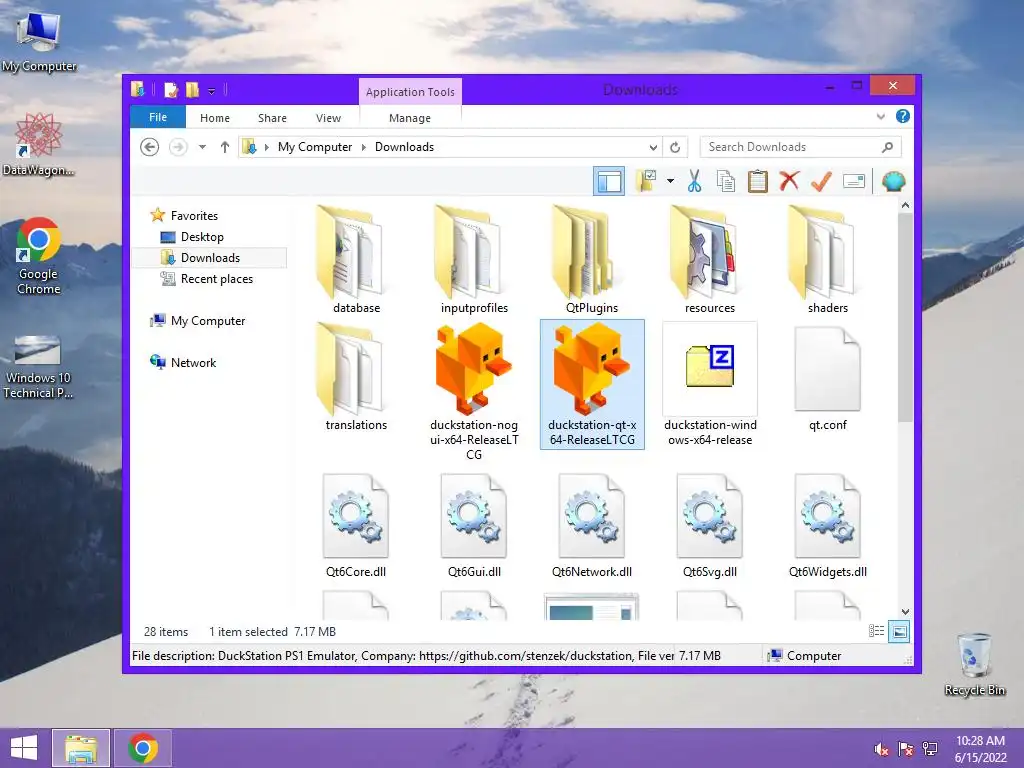The width and height of the screenshot is (1024, 768).
Task: Click the Rename toolbar icon
Action: (854, 181)
